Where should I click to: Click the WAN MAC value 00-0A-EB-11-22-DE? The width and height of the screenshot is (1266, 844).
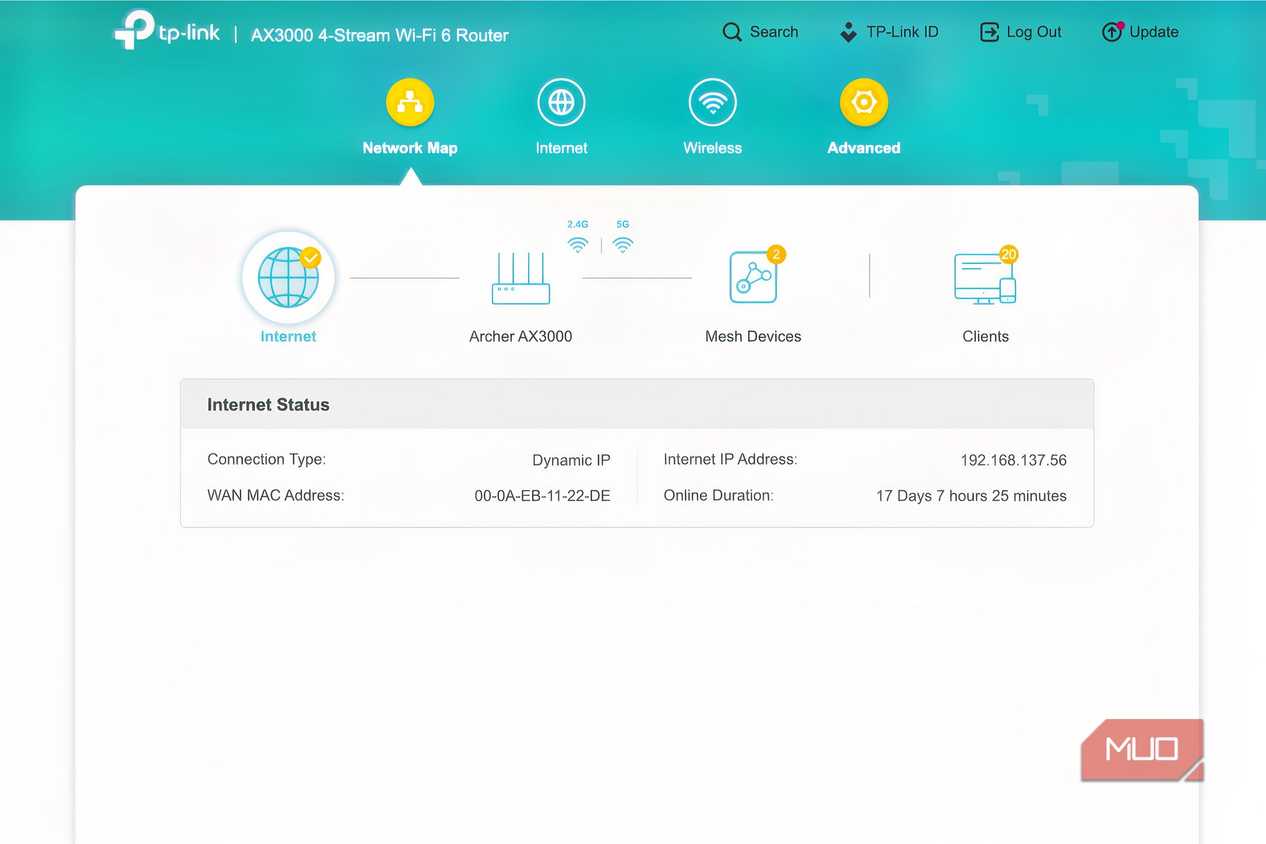(542, 496)
